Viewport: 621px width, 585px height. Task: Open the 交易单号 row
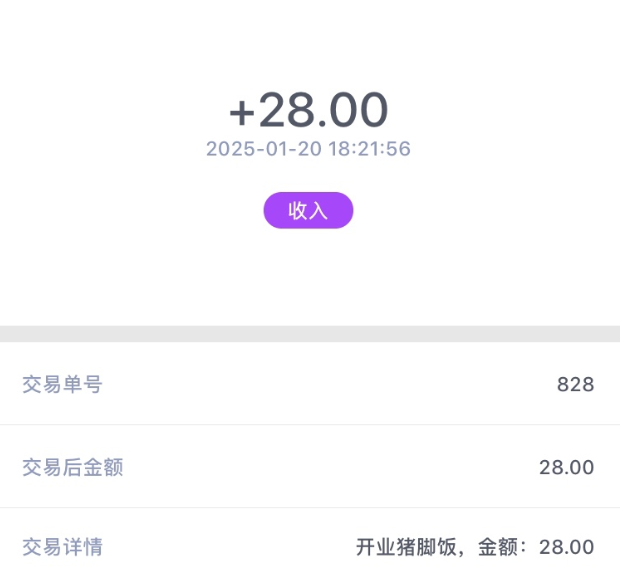coord(310,383)
